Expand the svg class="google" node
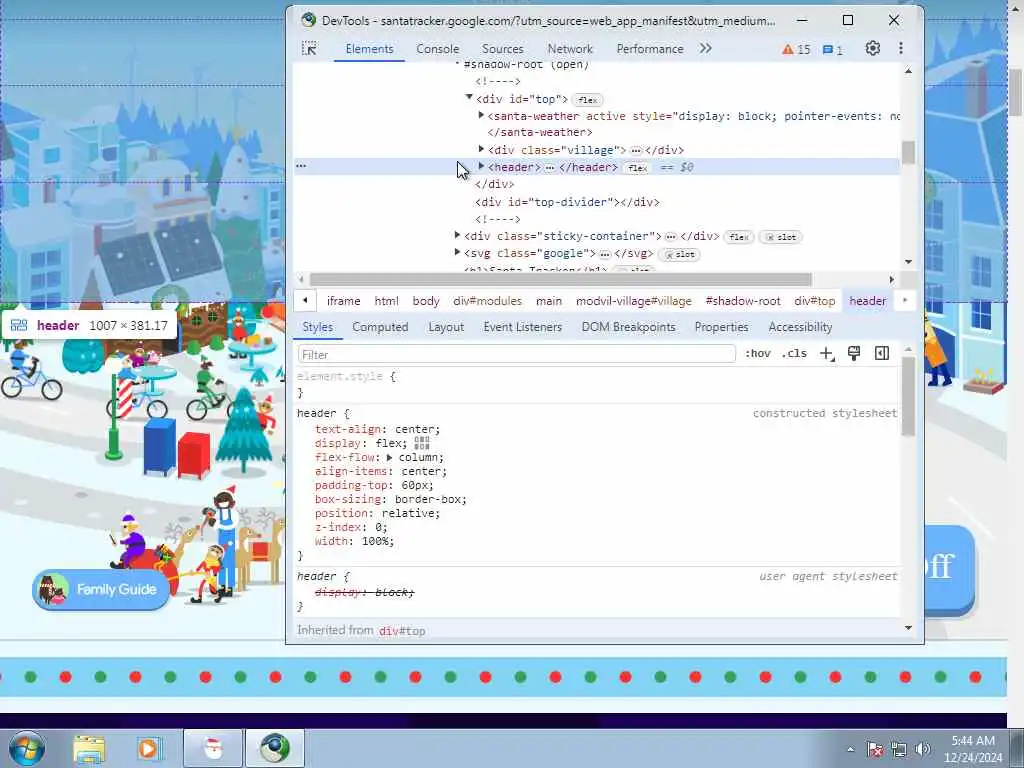Viewport: 1024px width, 768px height. [457, 252]
